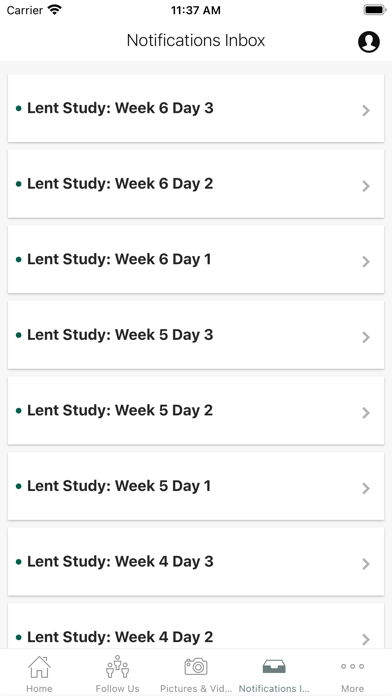Open Lent Study: Week 6 Day 2

click(x=196, y=184)
